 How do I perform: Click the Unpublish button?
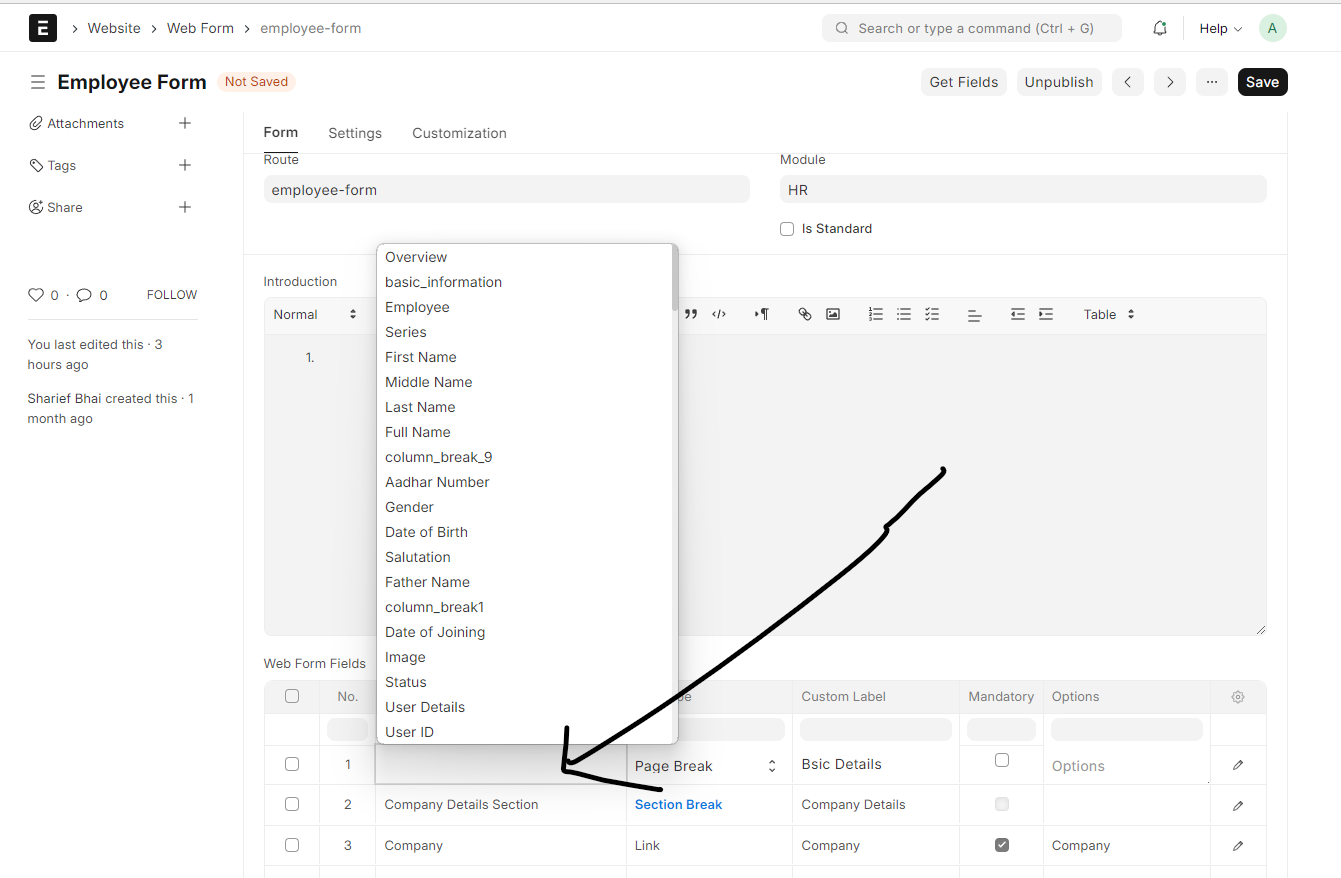pyautogui.click(x=1059, y=81)
